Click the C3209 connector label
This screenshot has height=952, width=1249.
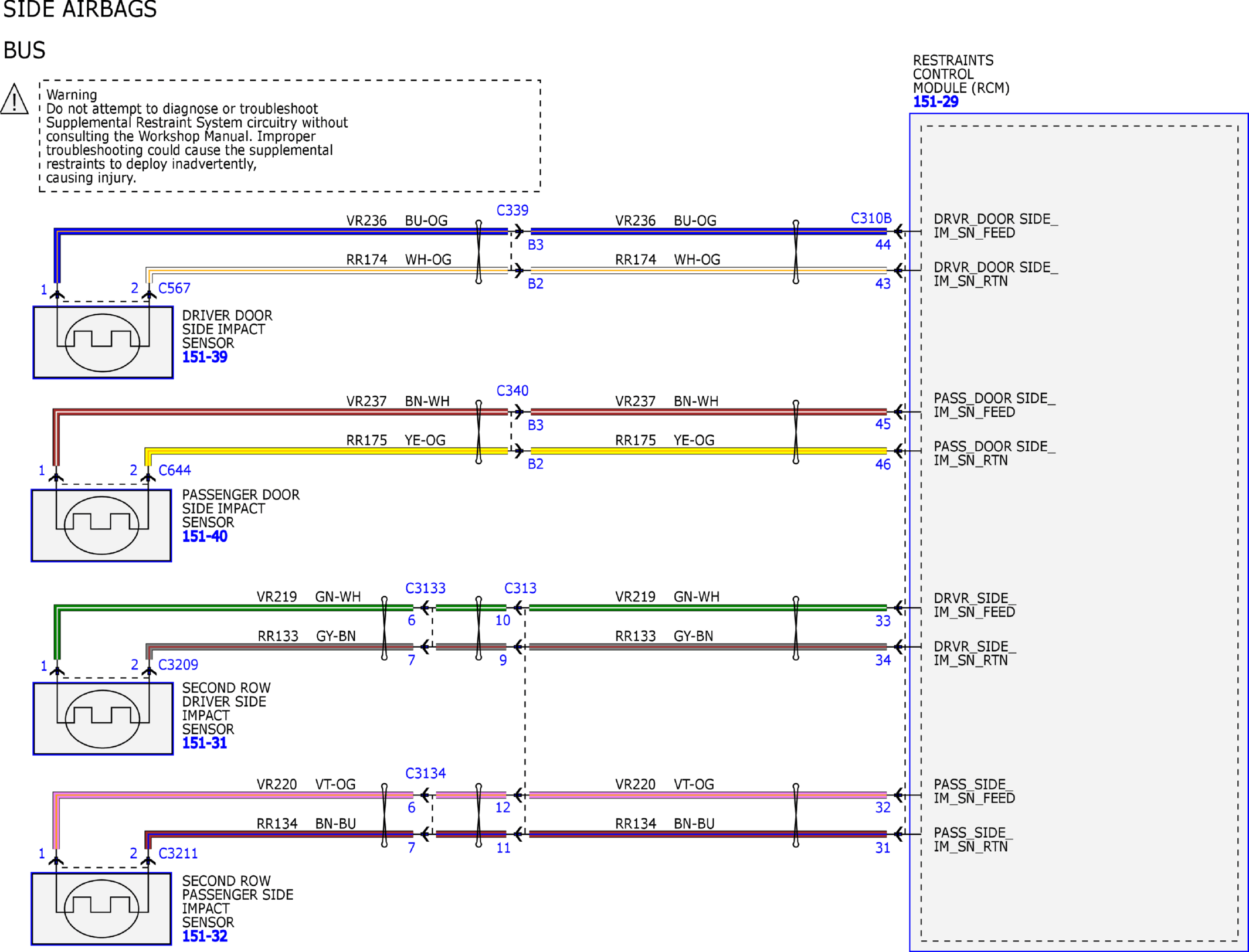click(x=178, y=665)
